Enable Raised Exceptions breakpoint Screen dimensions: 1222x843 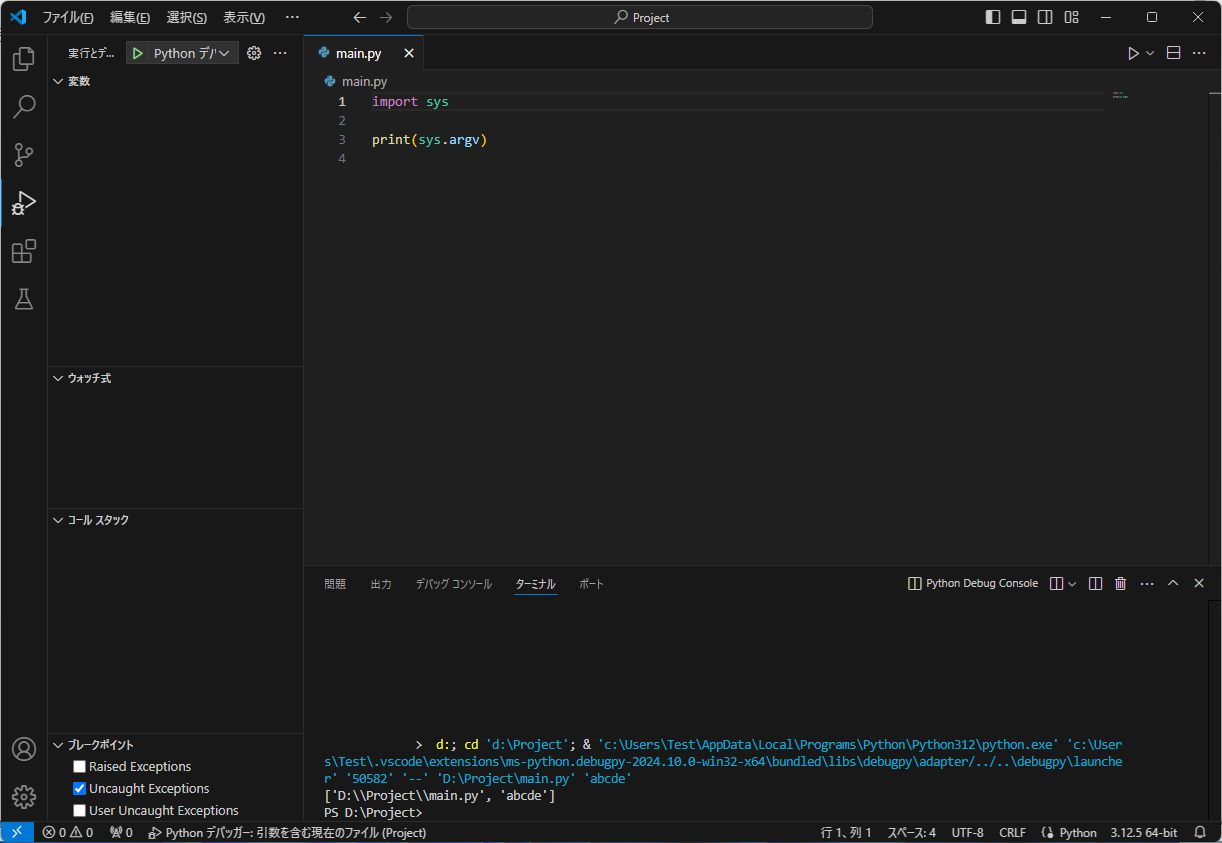pyautogui.click(x=80, y=767)
